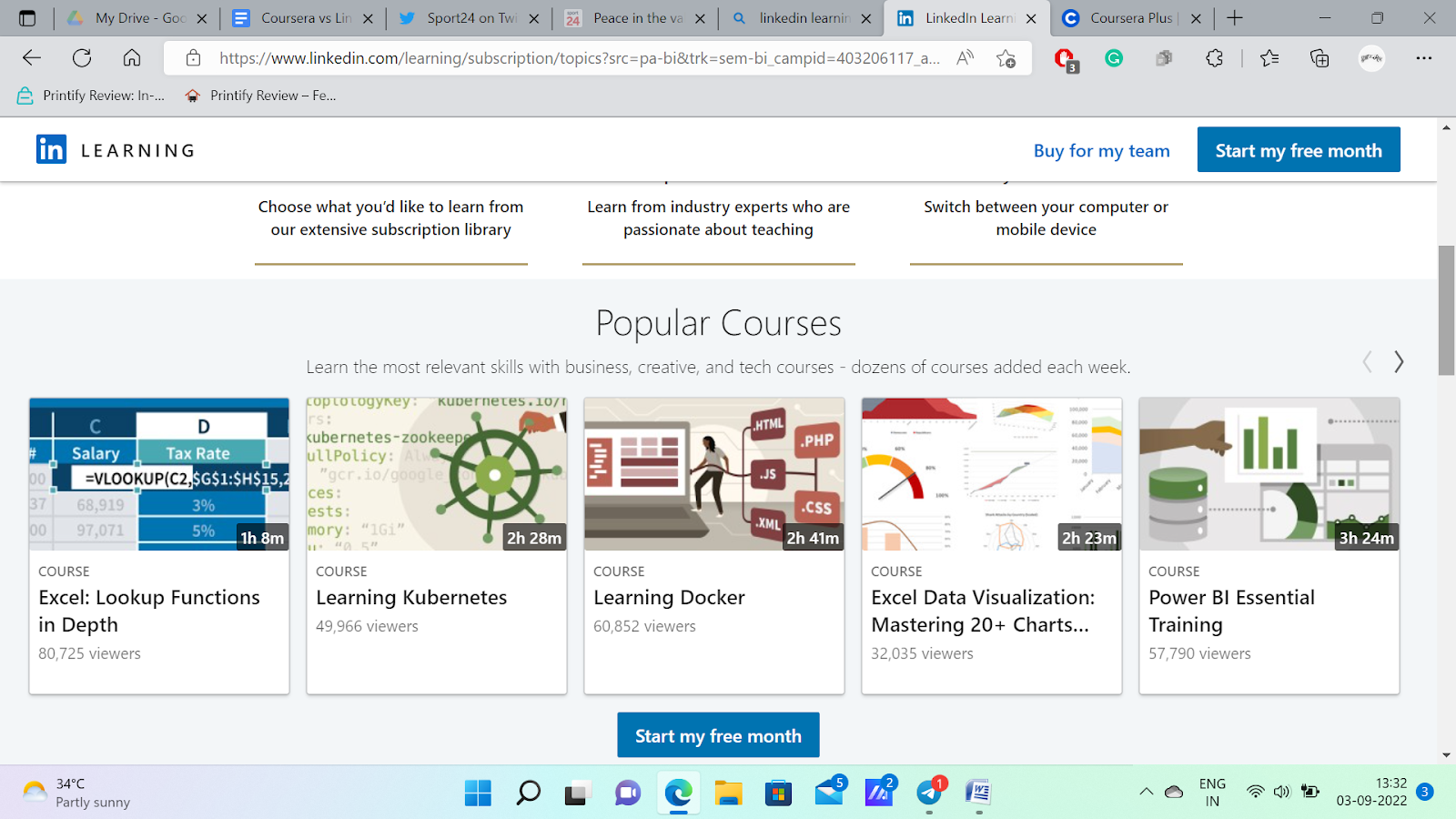Open Task View from taskbar

[578, 793]
